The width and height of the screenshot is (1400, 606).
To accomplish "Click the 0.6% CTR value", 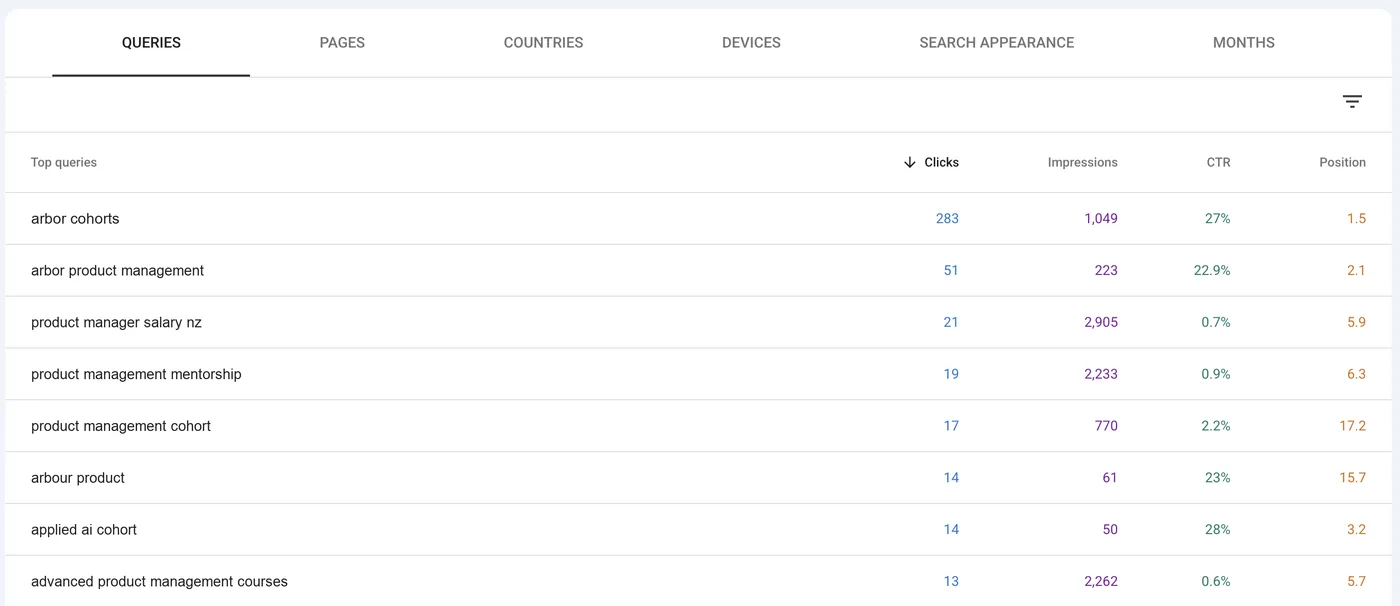I will (x=1215, y=582).
